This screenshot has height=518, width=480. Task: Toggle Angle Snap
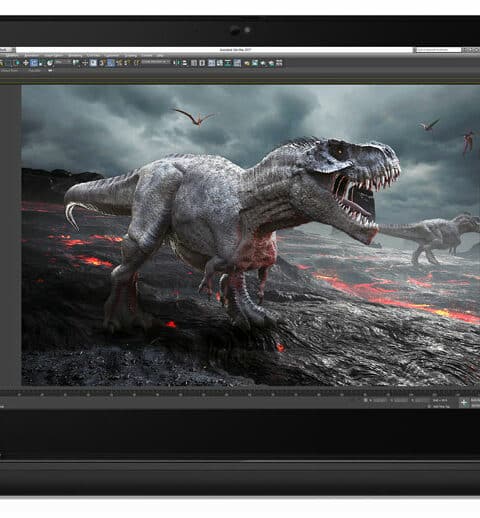tap(110, 63)
